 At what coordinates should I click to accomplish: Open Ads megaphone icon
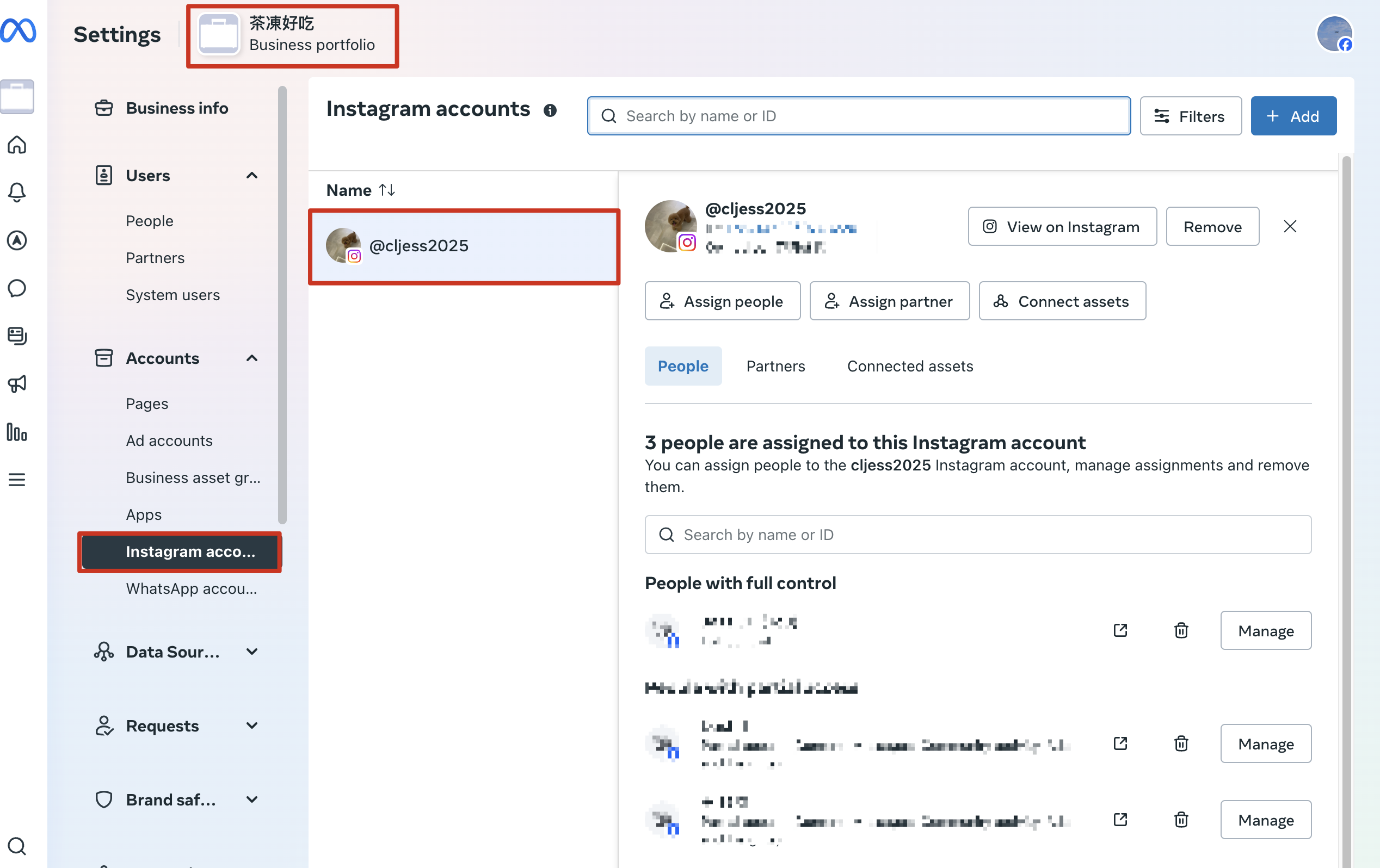pos(17,383)
